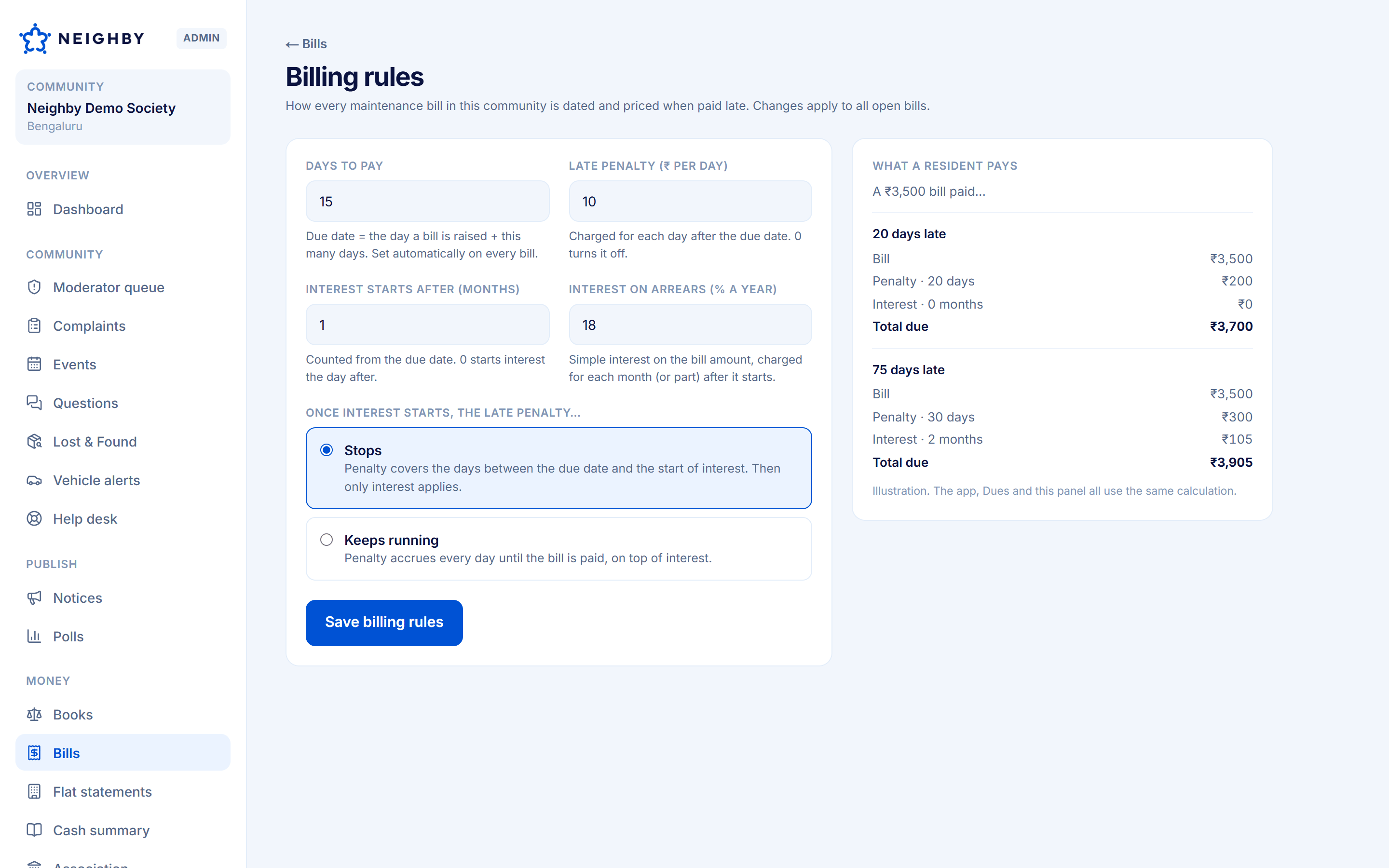The height and width of the screenshot is (868, 1389).
Task: Click the Lost & Found package icon
Action: point(34,441)
